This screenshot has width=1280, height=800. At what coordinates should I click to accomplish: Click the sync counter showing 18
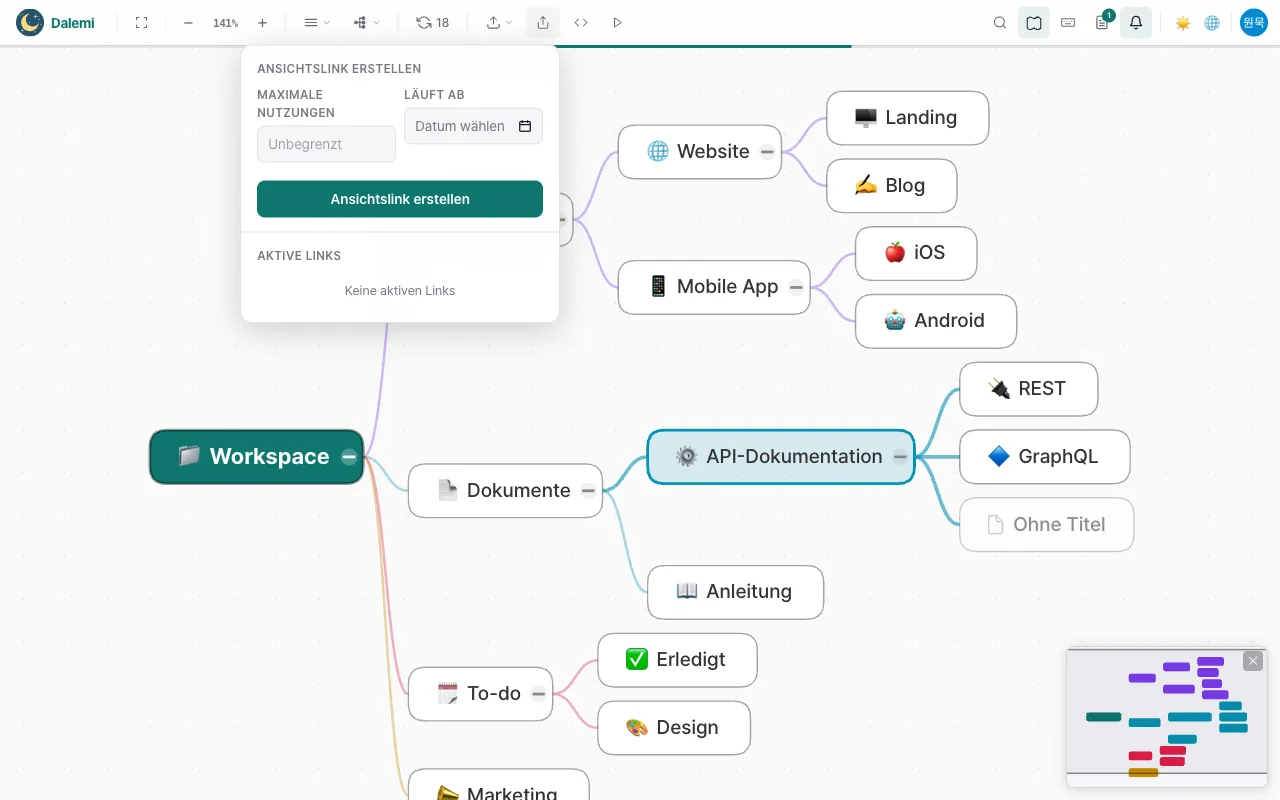coord(433,22)
